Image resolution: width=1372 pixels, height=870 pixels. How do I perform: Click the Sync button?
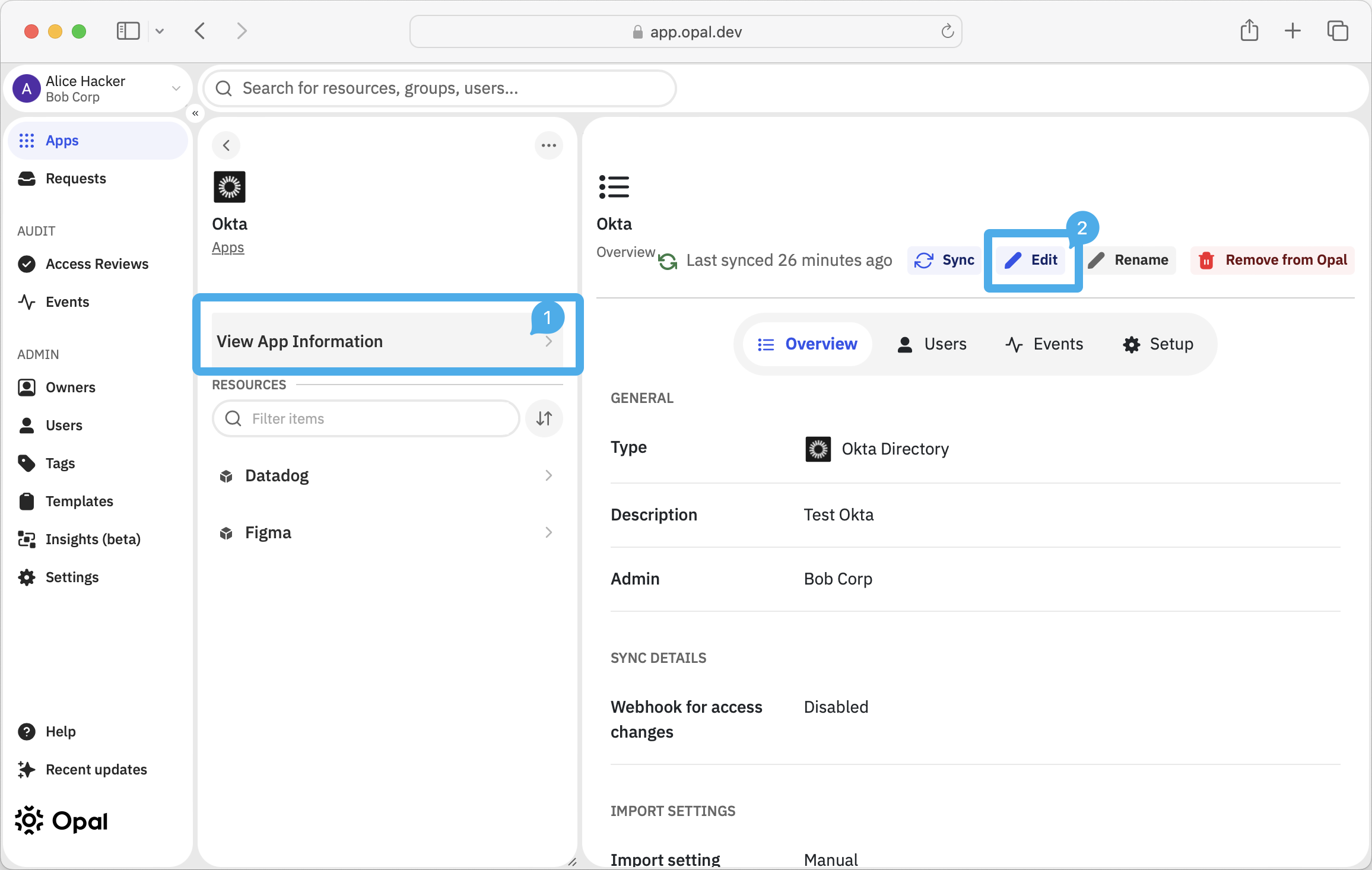pos(944,260)
